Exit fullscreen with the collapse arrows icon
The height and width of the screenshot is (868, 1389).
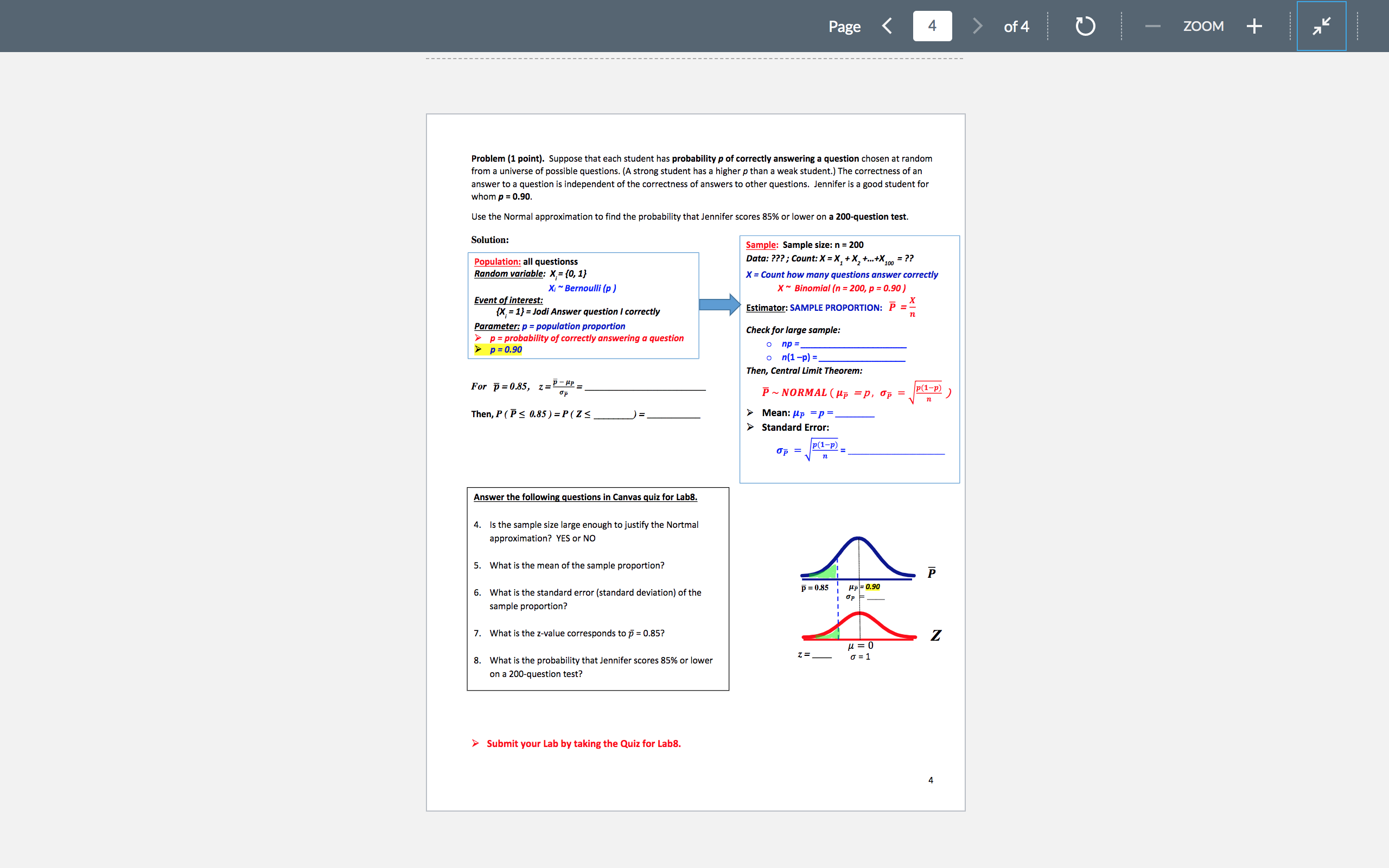[1321, 26]
